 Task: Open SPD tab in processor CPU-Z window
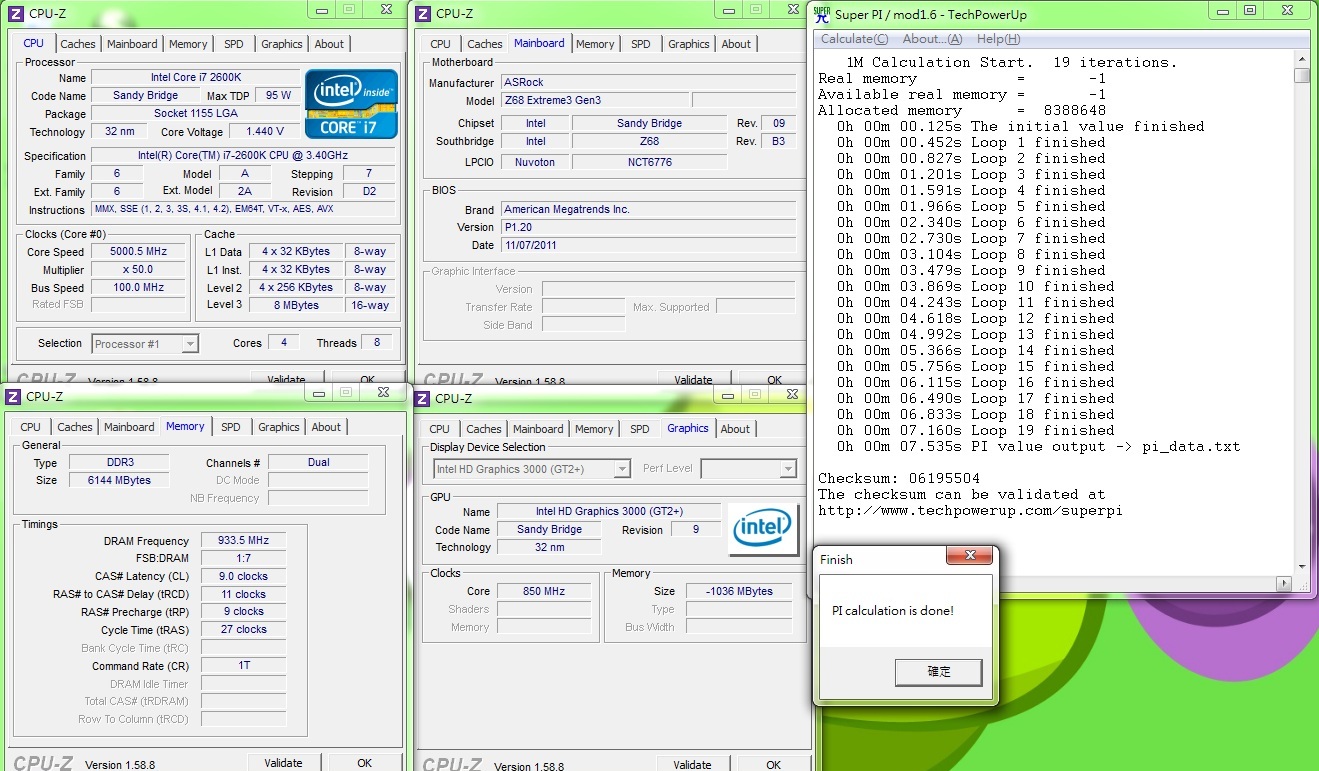[233, 44]
